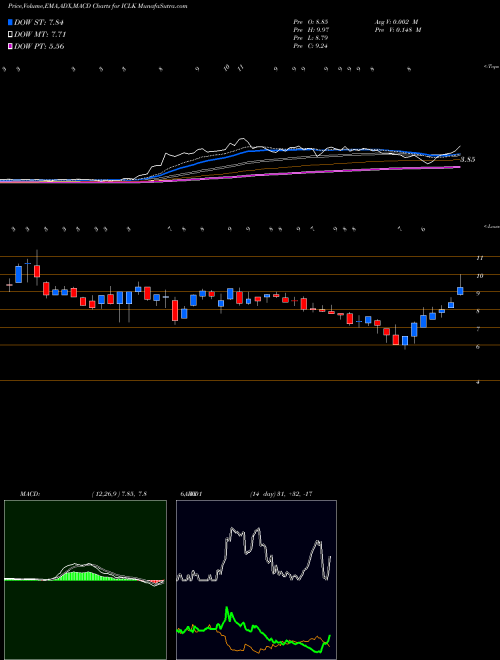
Task: Click the magenta DOW PT legend swatch
Action: pos(10,46)
